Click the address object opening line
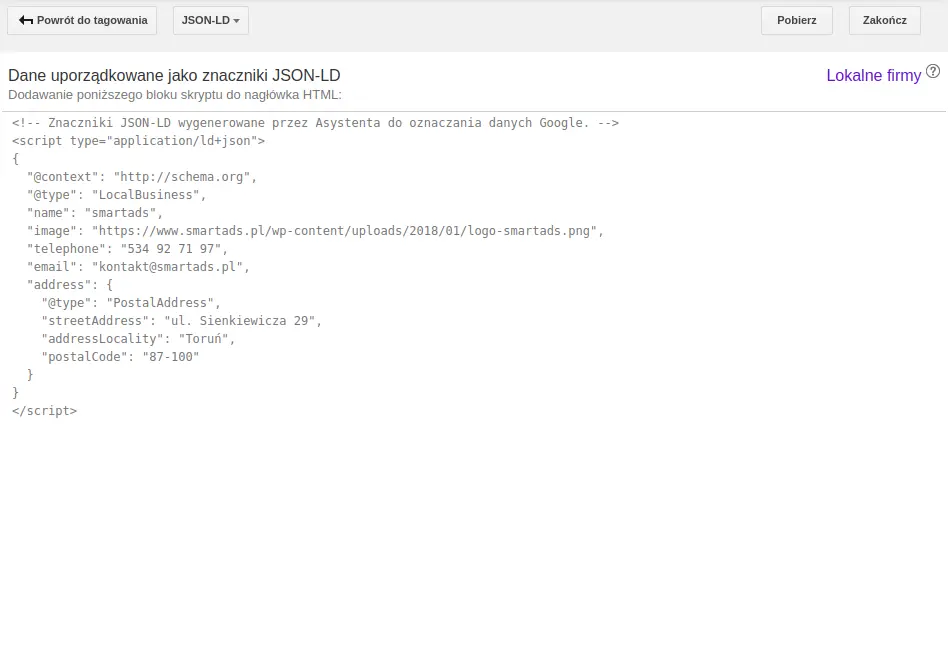Image resolution: width=948 pixels, height=655 pixels. point(69,285)
